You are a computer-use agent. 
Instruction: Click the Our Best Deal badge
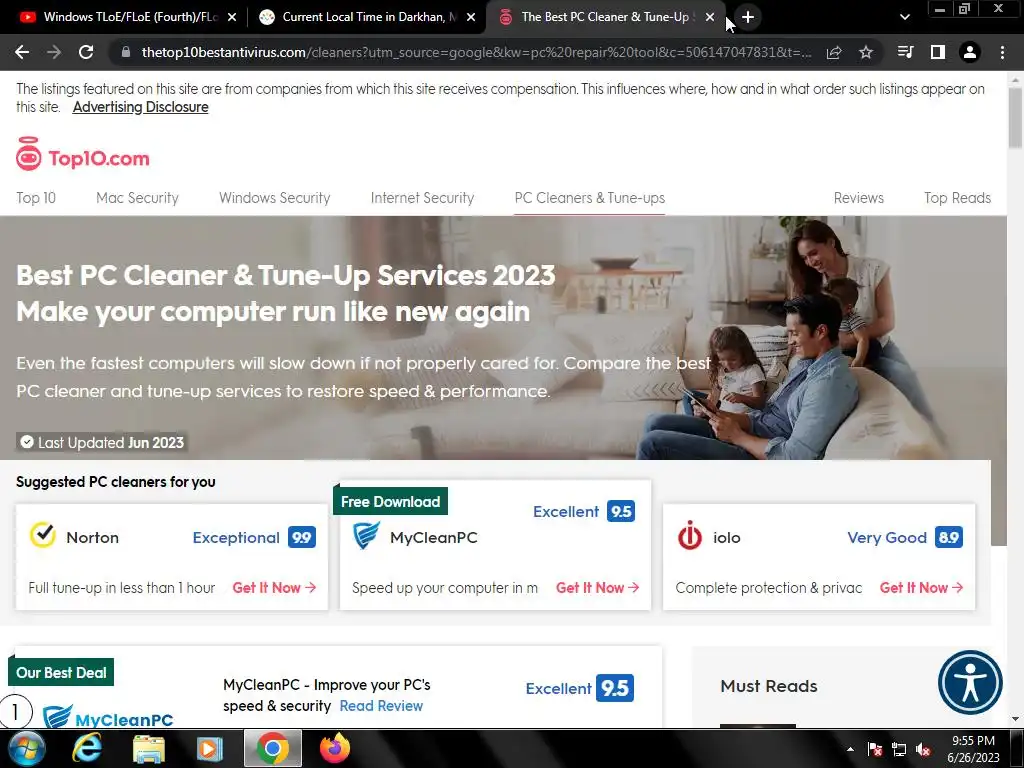(x=61, y=673)
